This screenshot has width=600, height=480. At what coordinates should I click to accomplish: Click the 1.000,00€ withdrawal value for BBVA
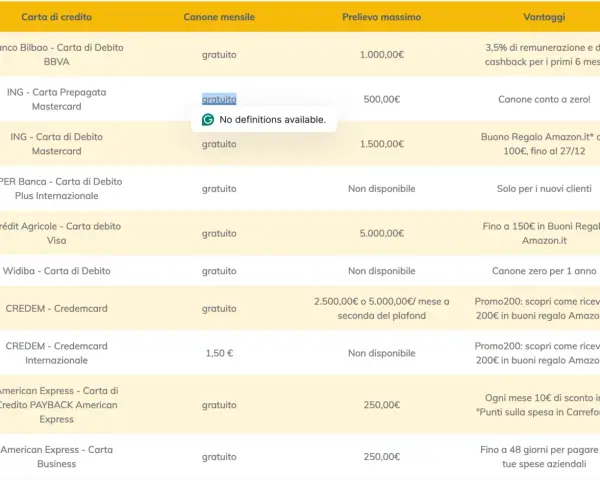tap(382, 55)
